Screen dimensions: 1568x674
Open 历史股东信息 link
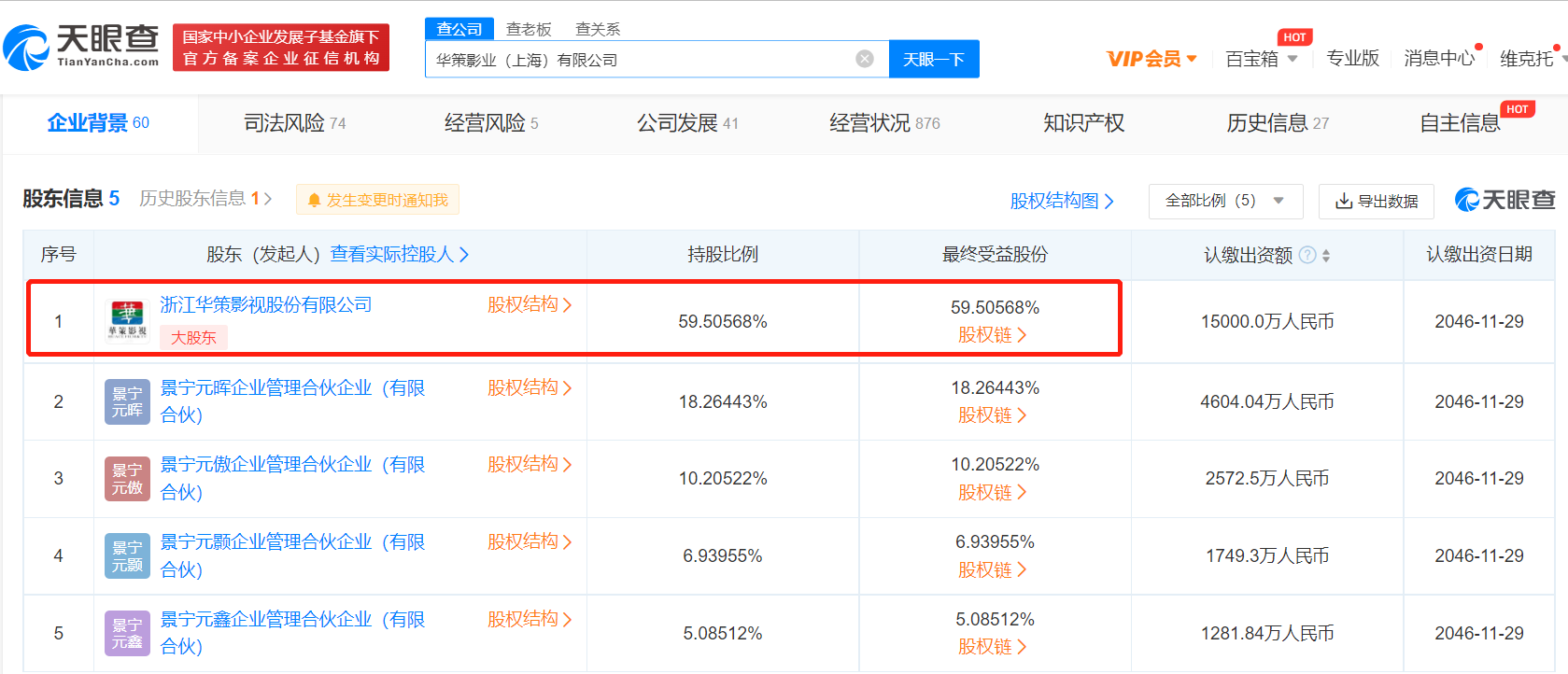(x=205, y=199)
